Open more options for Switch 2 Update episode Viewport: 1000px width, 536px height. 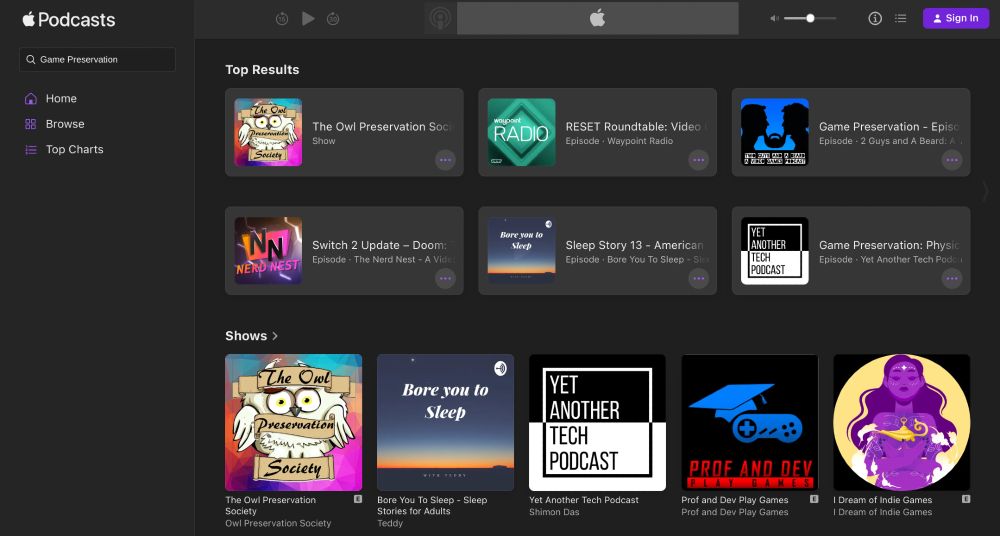pyautogui.click(x=445, y=278)
